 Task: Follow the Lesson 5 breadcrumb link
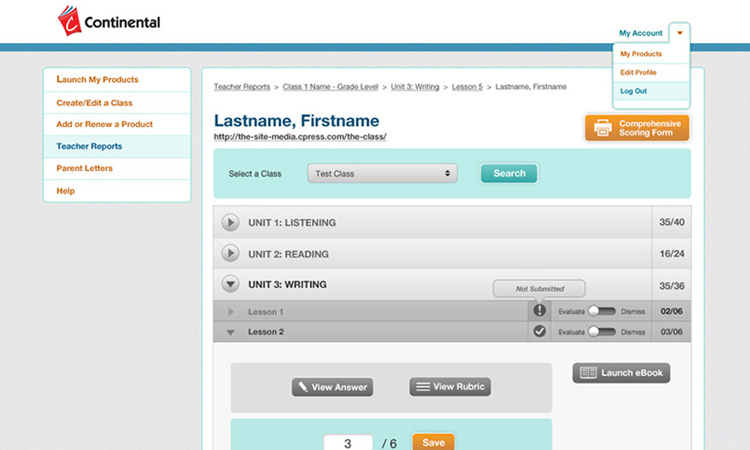pyautogui.click(x=467, y=87)
